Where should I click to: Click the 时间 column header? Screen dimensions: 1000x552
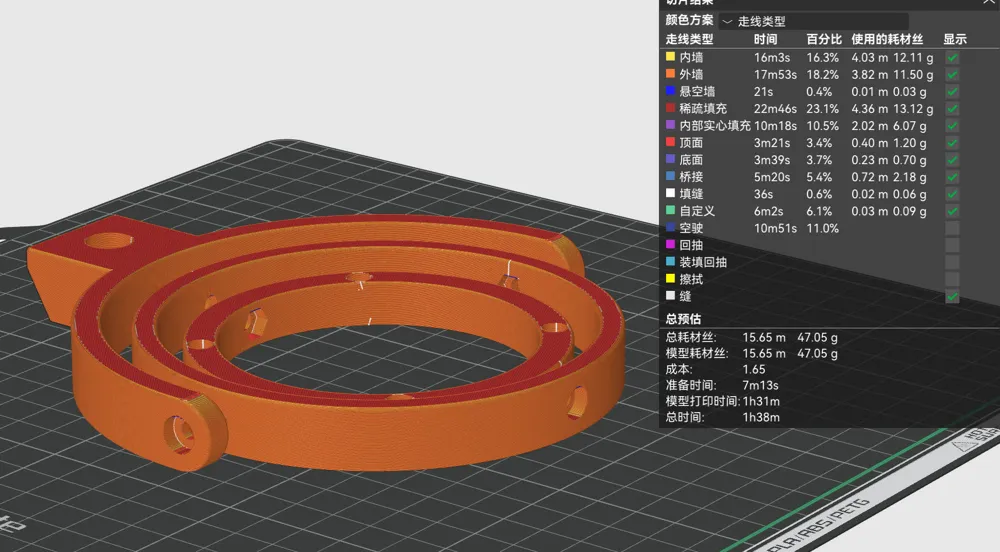click(x=765, y=40)
